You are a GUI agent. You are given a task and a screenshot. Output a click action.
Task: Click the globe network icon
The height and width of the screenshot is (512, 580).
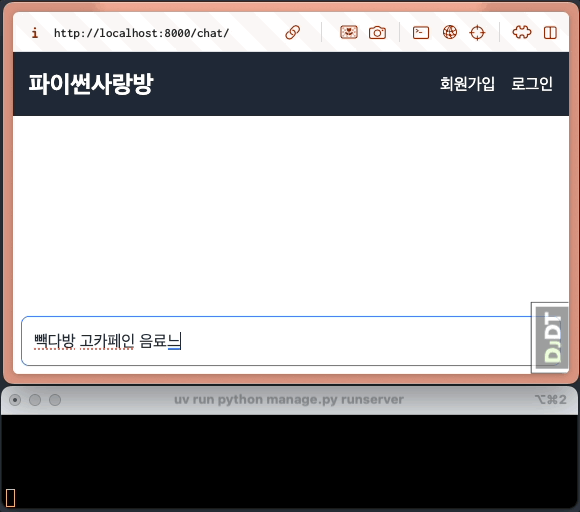click(x=450, y=33)
